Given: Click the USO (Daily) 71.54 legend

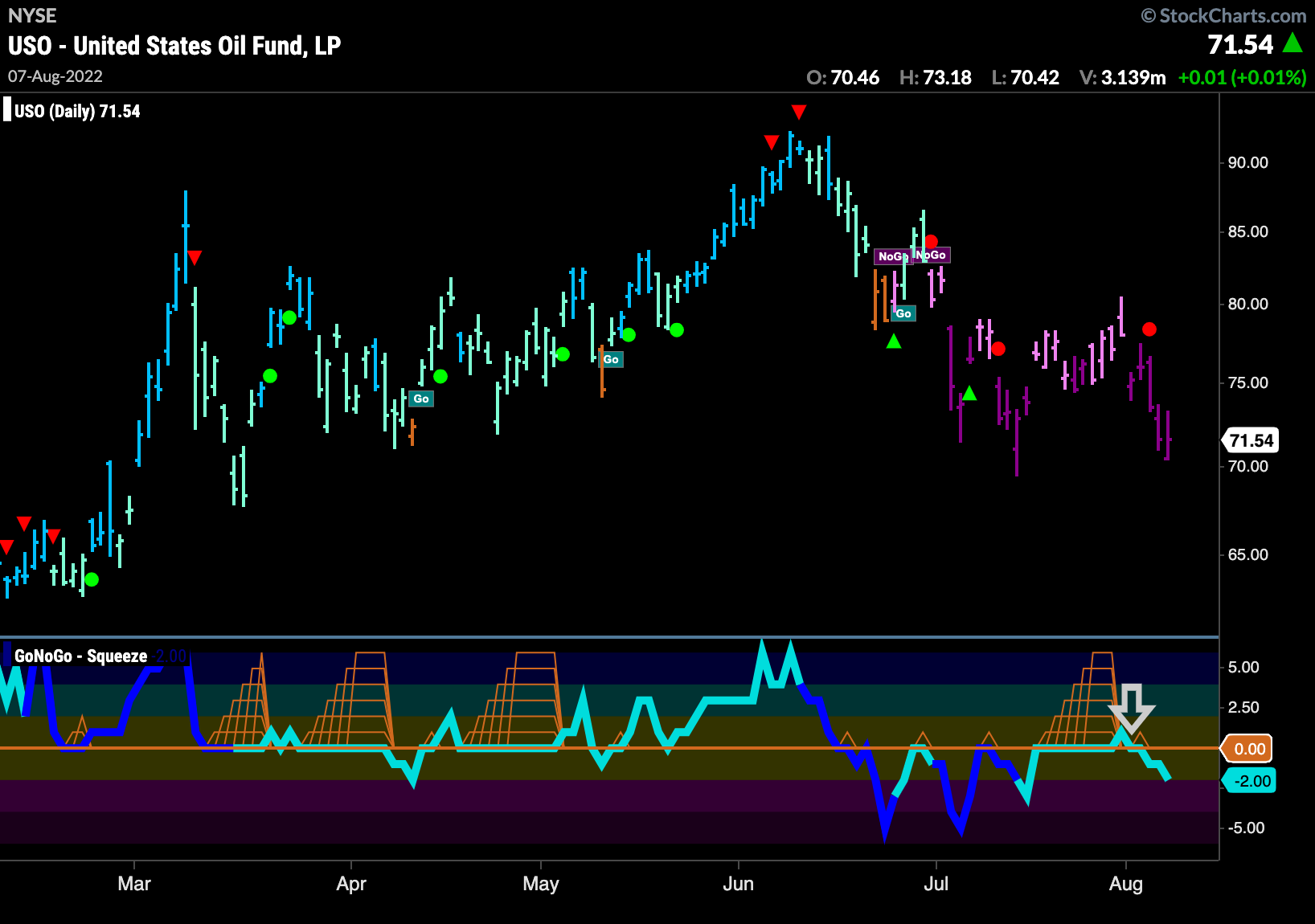Looking at the screenshot, I should click(77, 111).
